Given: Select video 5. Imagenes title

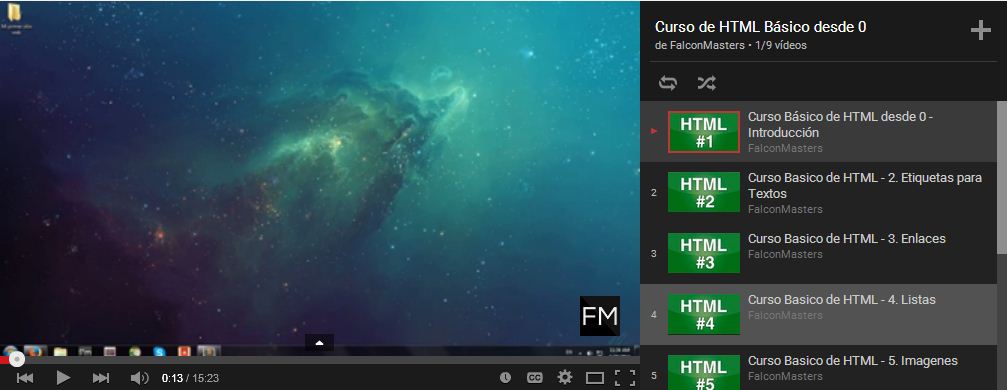Looking at the screenshot, I should 852,360.
